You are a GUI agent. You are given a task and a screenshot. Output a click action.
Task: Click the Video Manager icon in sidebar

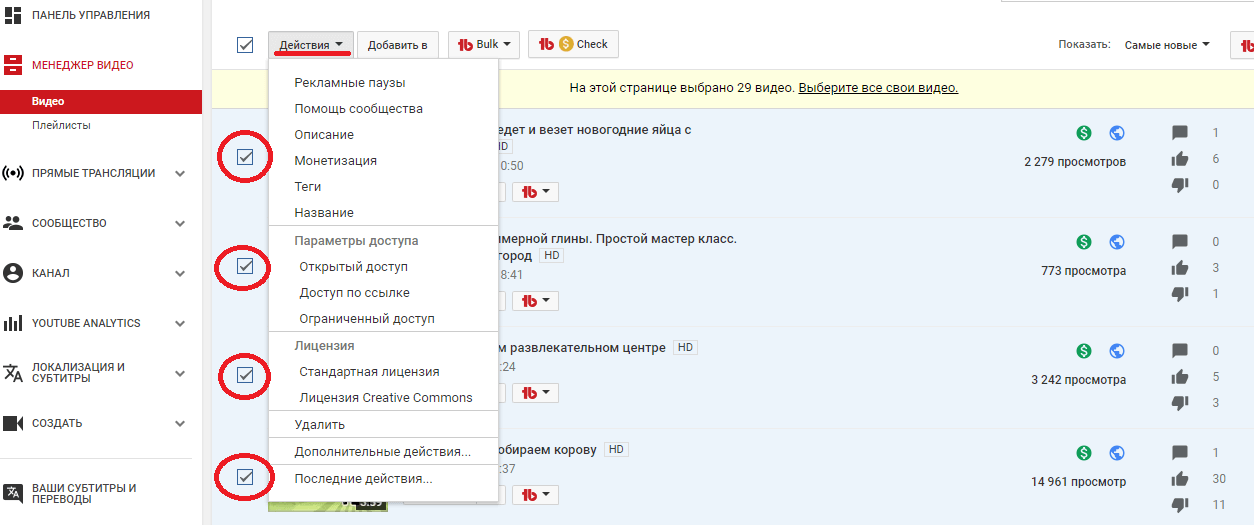[13, 65]
